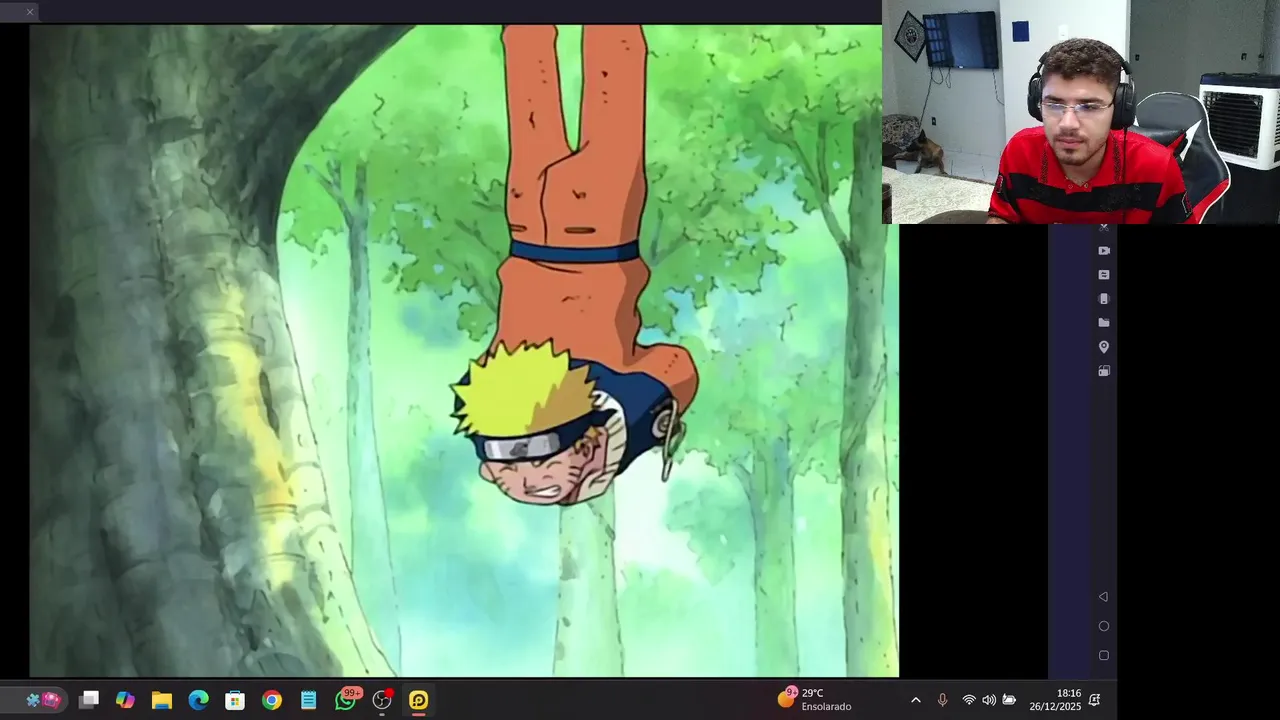Click the shake device icon in sidebar
Viewport: 1280px width, 720px height.
tap(1104, 299)
